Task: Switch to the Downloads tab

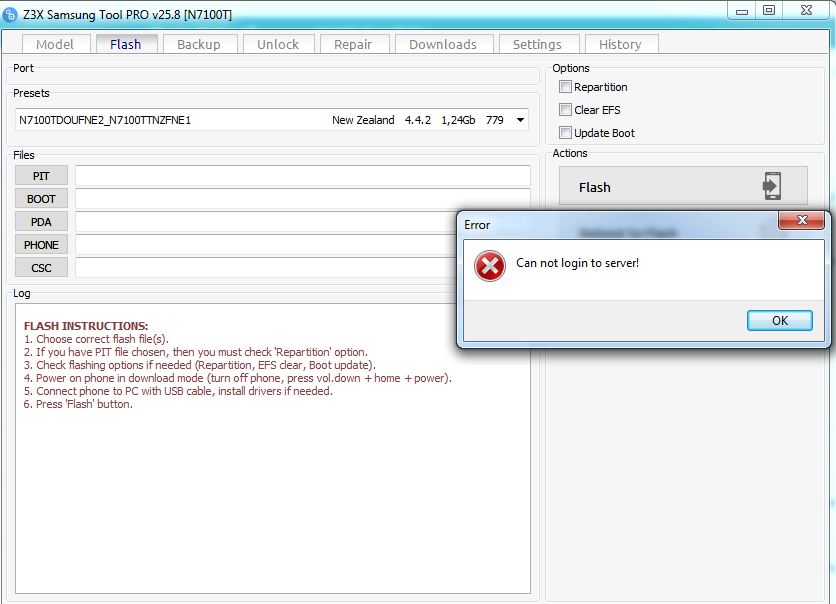Action: point(443,44)
